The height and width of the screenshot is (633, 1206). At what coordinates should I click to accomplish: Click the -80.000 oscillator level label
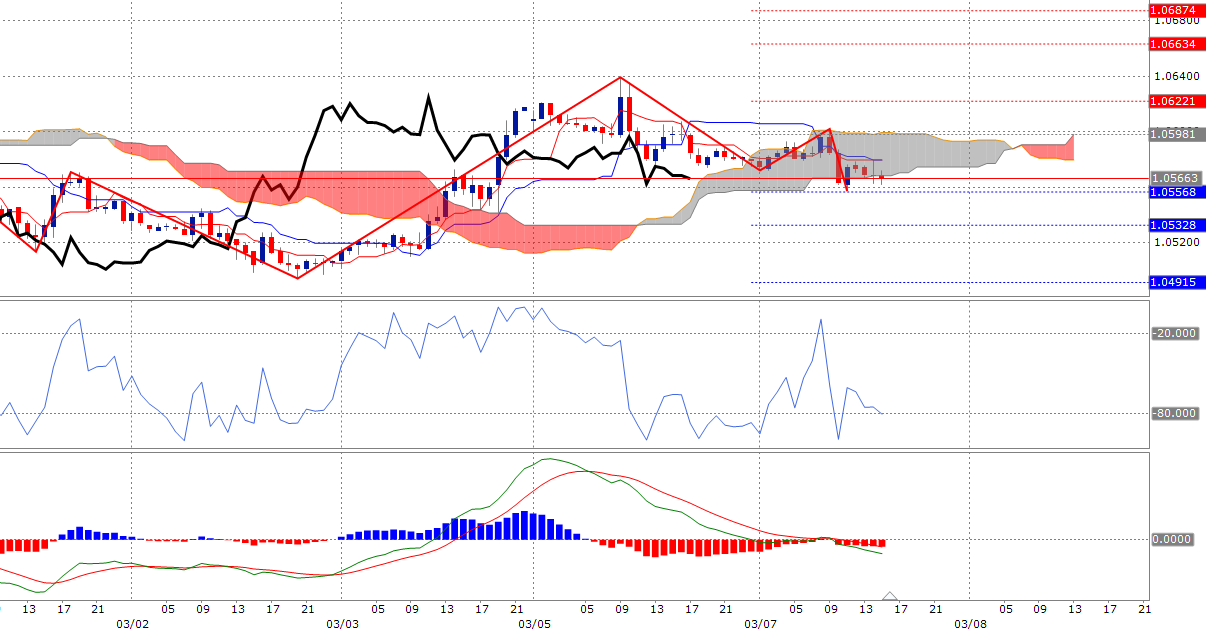pyautogui.click(x=1174, y=413)
